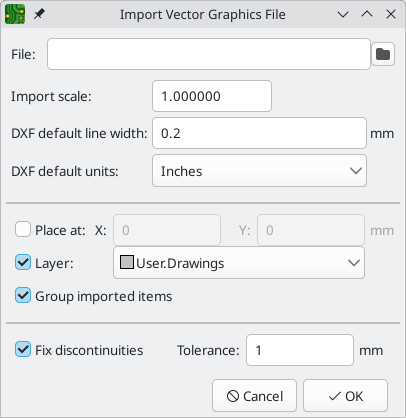This screenshot has height=418, width=406.
Task: Toggle the pin icon in title bar
Action: pyautogui.click(x=39, y=14)
